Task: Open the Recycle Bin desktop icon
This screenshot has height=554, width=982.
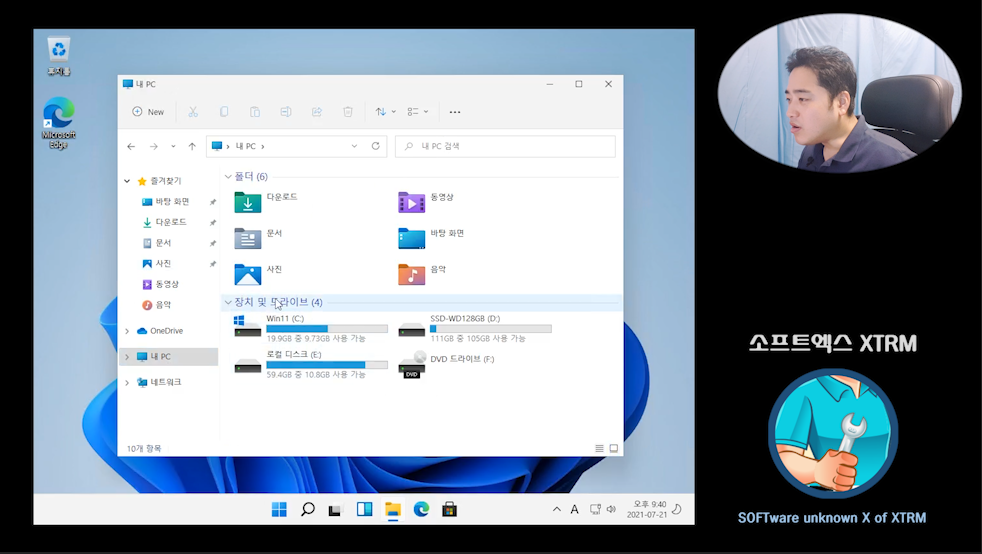Action: click(x=59, y=56)
